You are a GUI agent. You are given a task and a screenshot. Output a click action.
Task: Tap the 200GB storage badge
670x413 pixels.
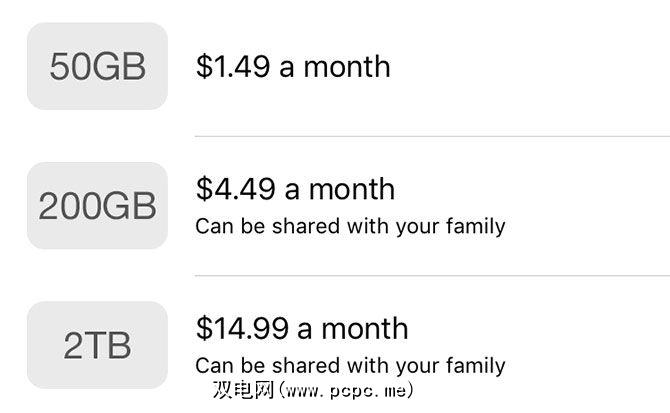pos(97,206)
